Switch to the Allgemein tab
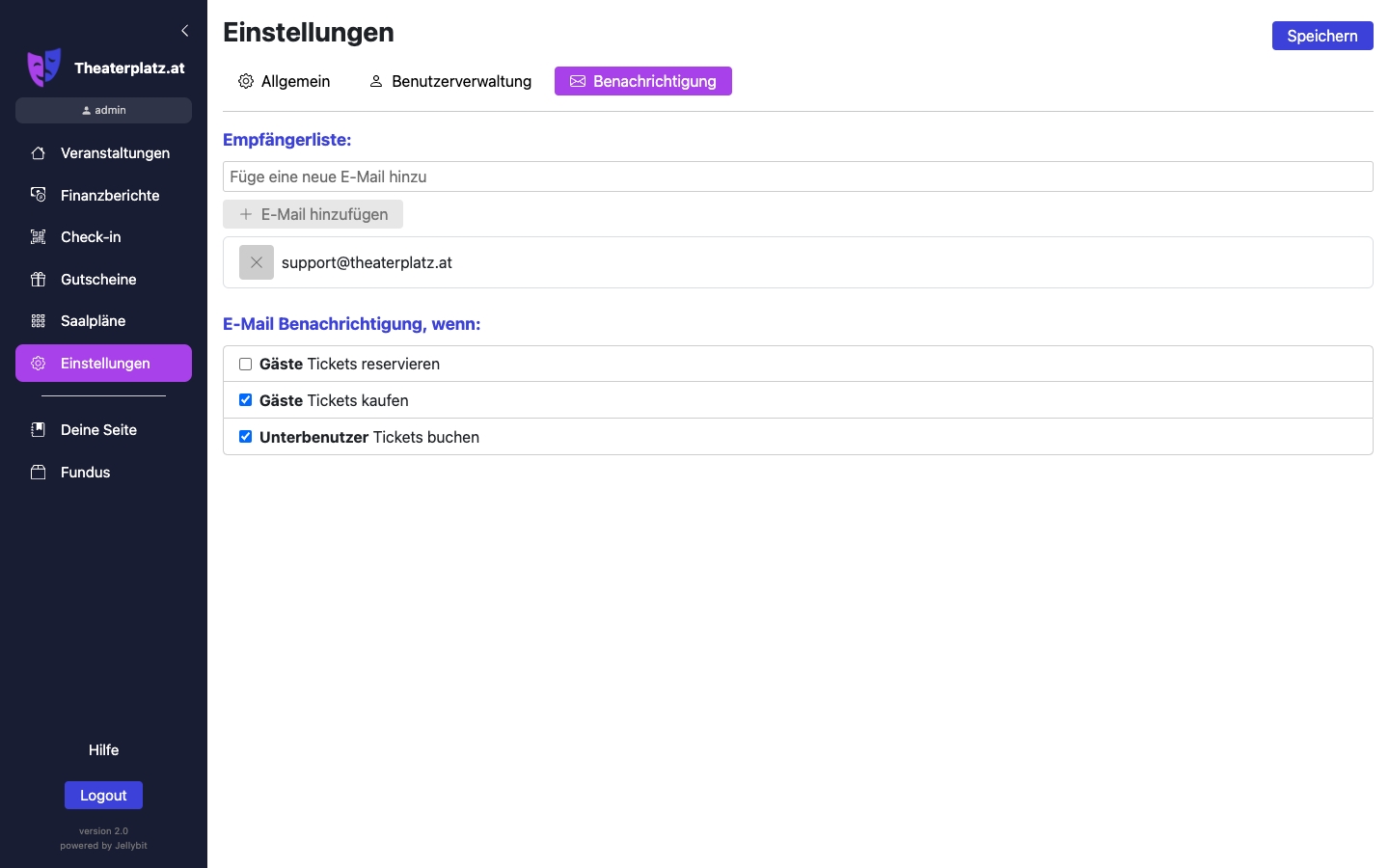The image size is (1389, 868). click(x=285, y=82)
